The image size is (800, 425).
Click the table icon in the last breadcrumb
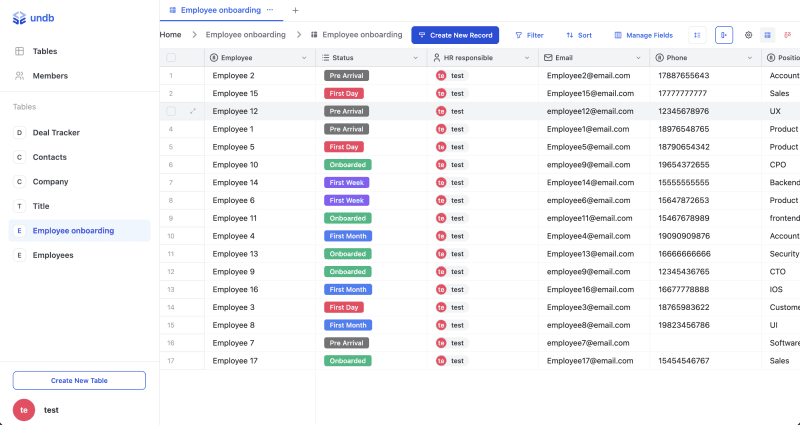click(x=314, y=35)
